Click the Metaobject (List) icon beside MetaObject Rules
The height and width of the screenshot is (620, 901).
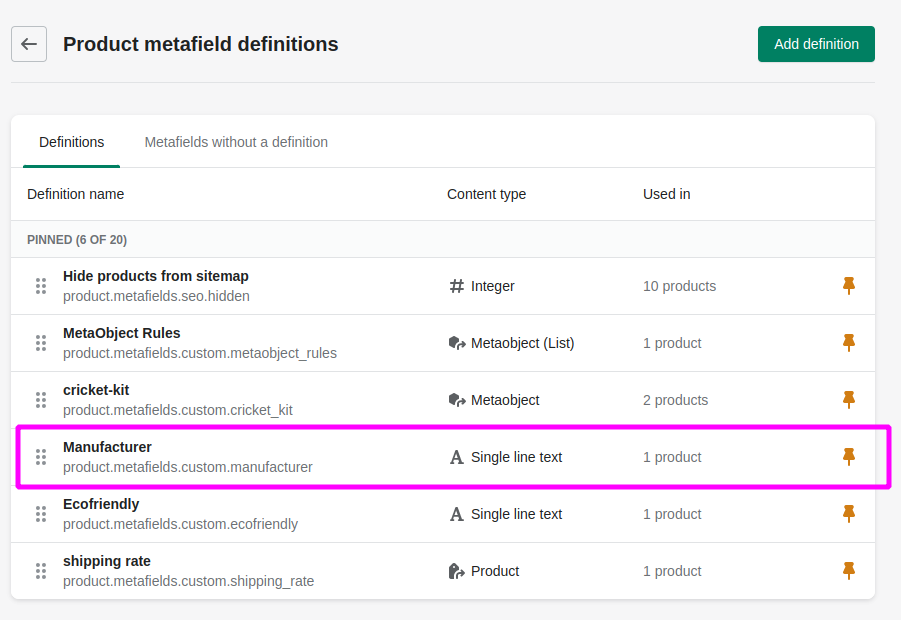tap(455, 343)
